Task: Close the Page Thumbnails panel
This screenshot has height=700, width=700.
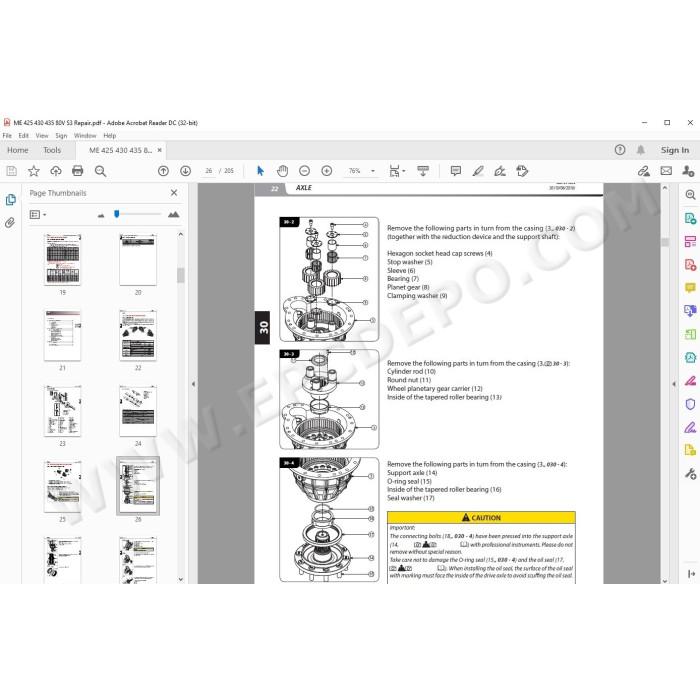Action: click(174, 193)
